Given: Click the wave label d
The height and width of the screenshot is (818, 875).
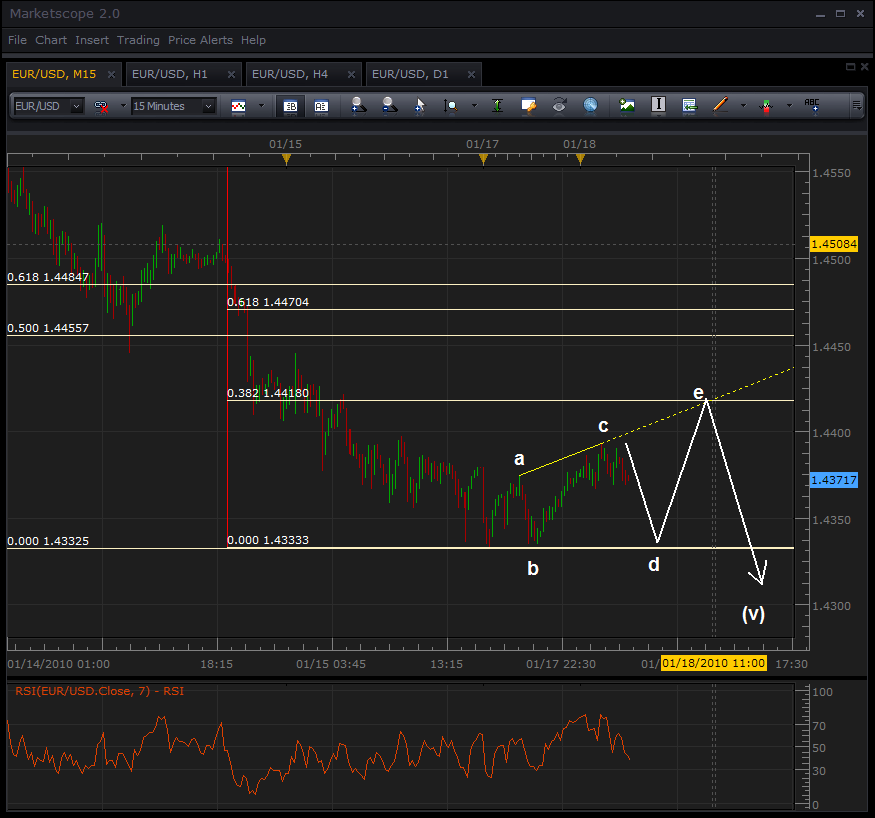Looking at the screenshot, I should (654, 565).
